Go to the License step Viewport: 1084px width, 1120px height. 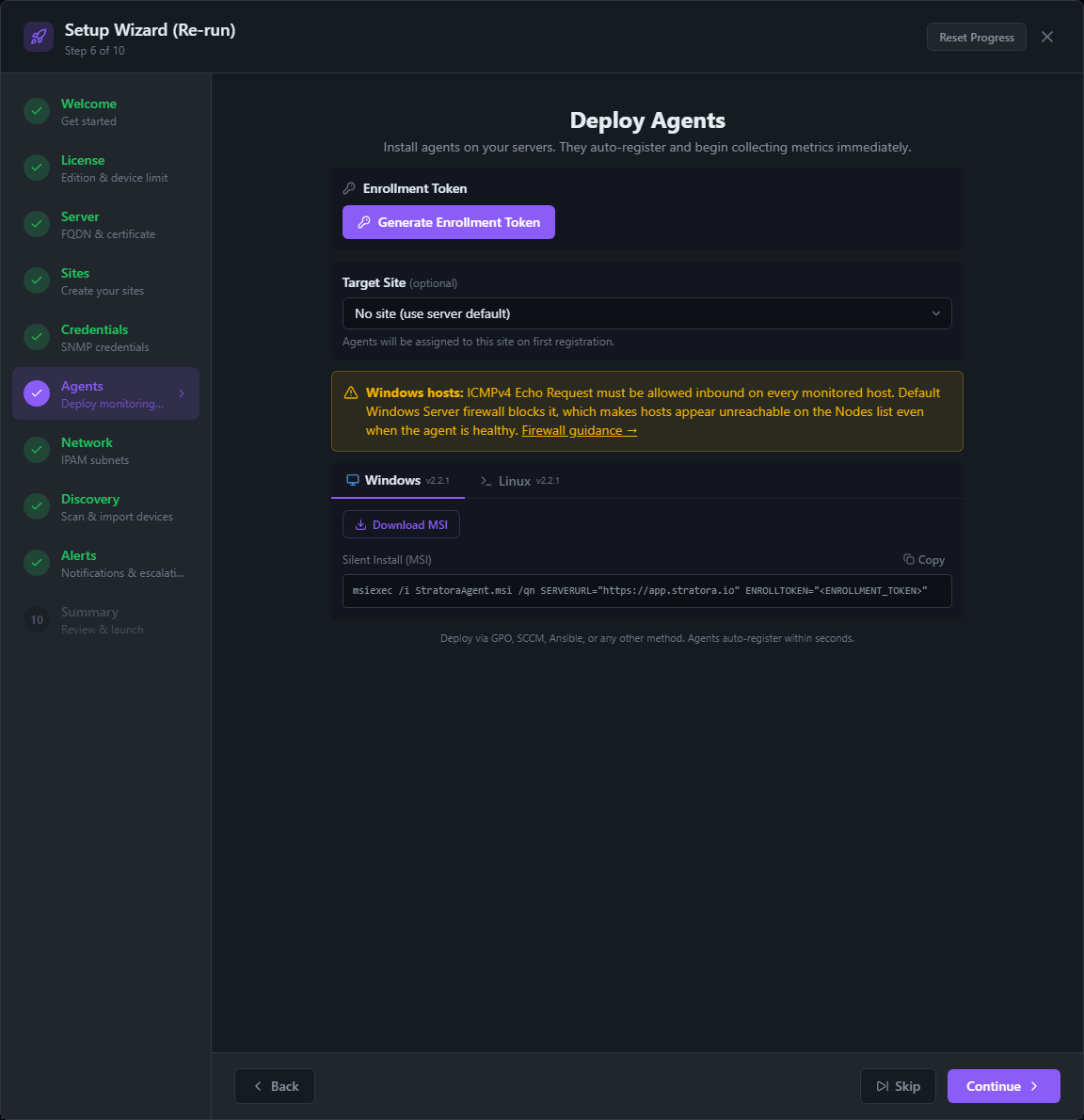(105, 168)
